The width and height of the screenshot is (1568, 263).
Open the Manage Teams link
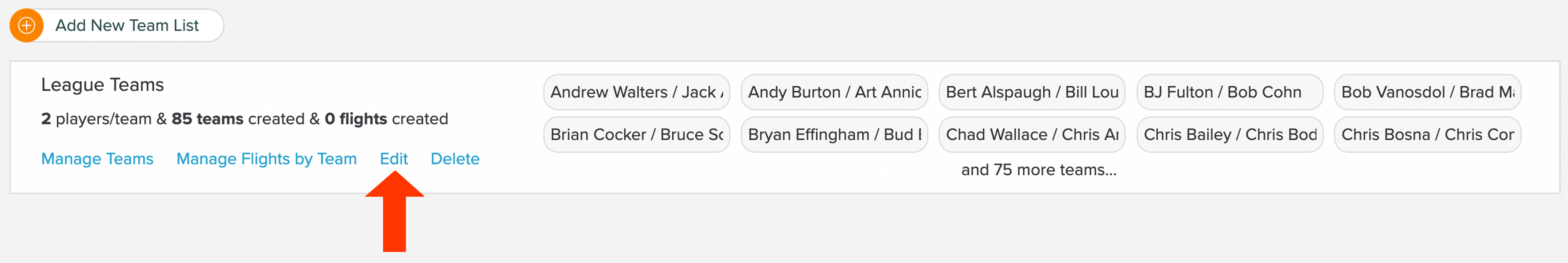(97, 159)
